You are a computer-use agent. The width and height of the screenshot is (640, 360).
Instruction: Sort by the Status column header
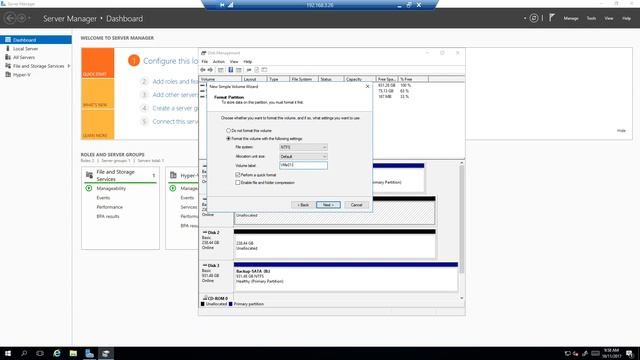331,79
